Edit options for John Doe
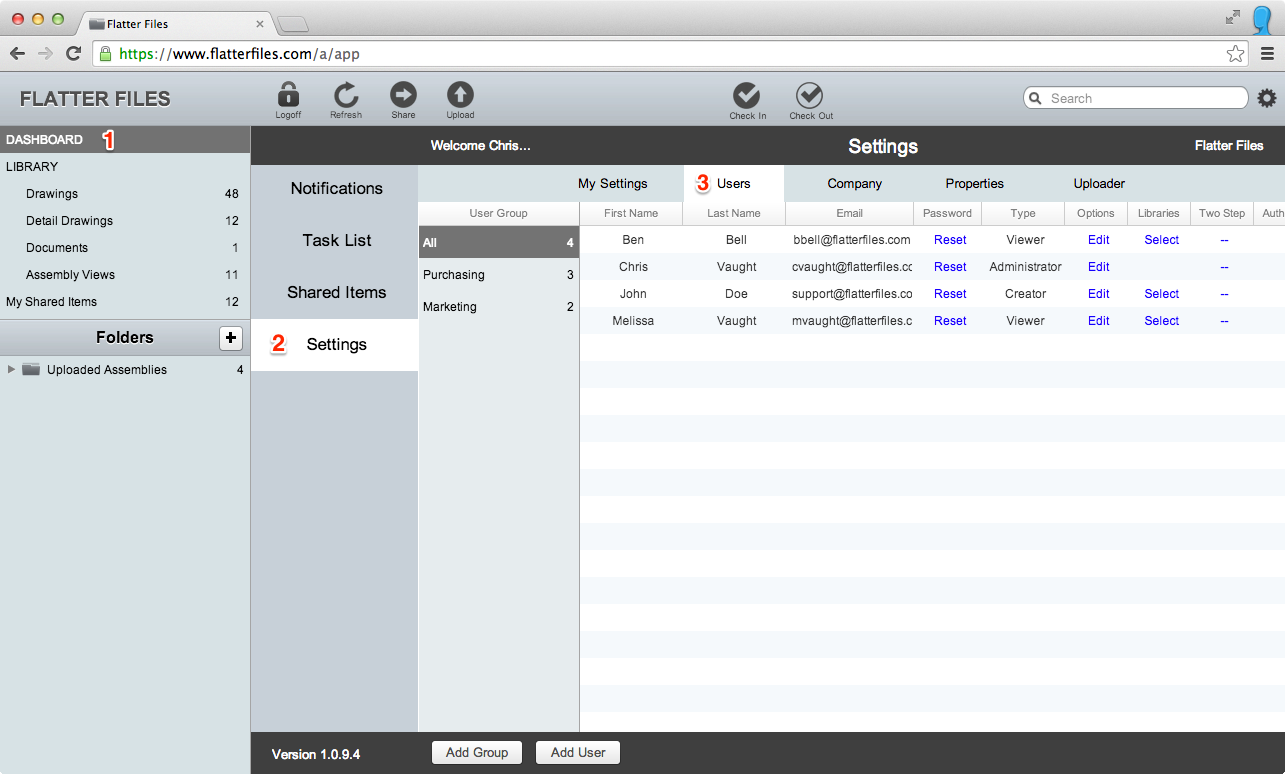 (x=1099, y=294)
